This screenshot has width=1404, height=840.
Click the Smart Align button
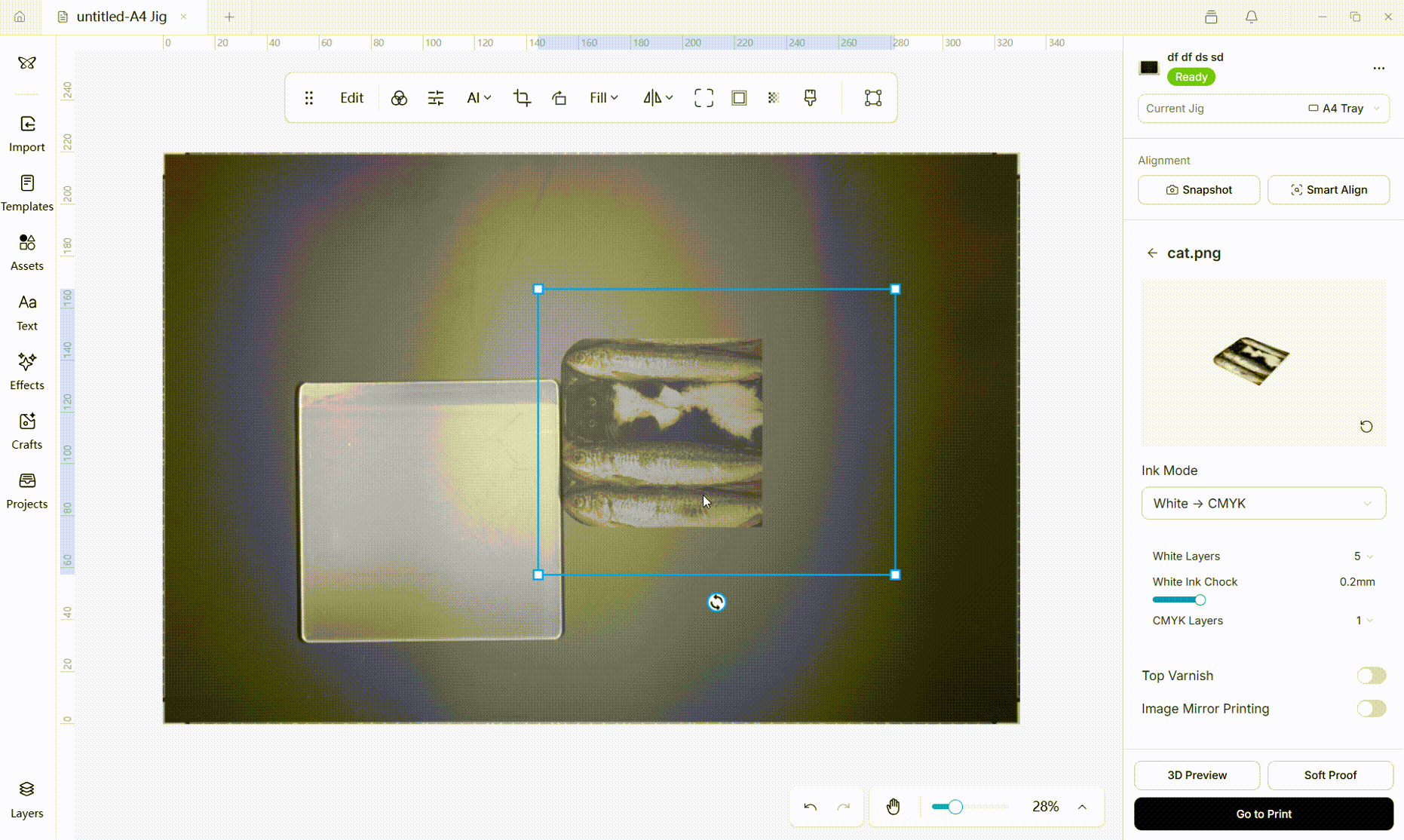point(1329,190)
